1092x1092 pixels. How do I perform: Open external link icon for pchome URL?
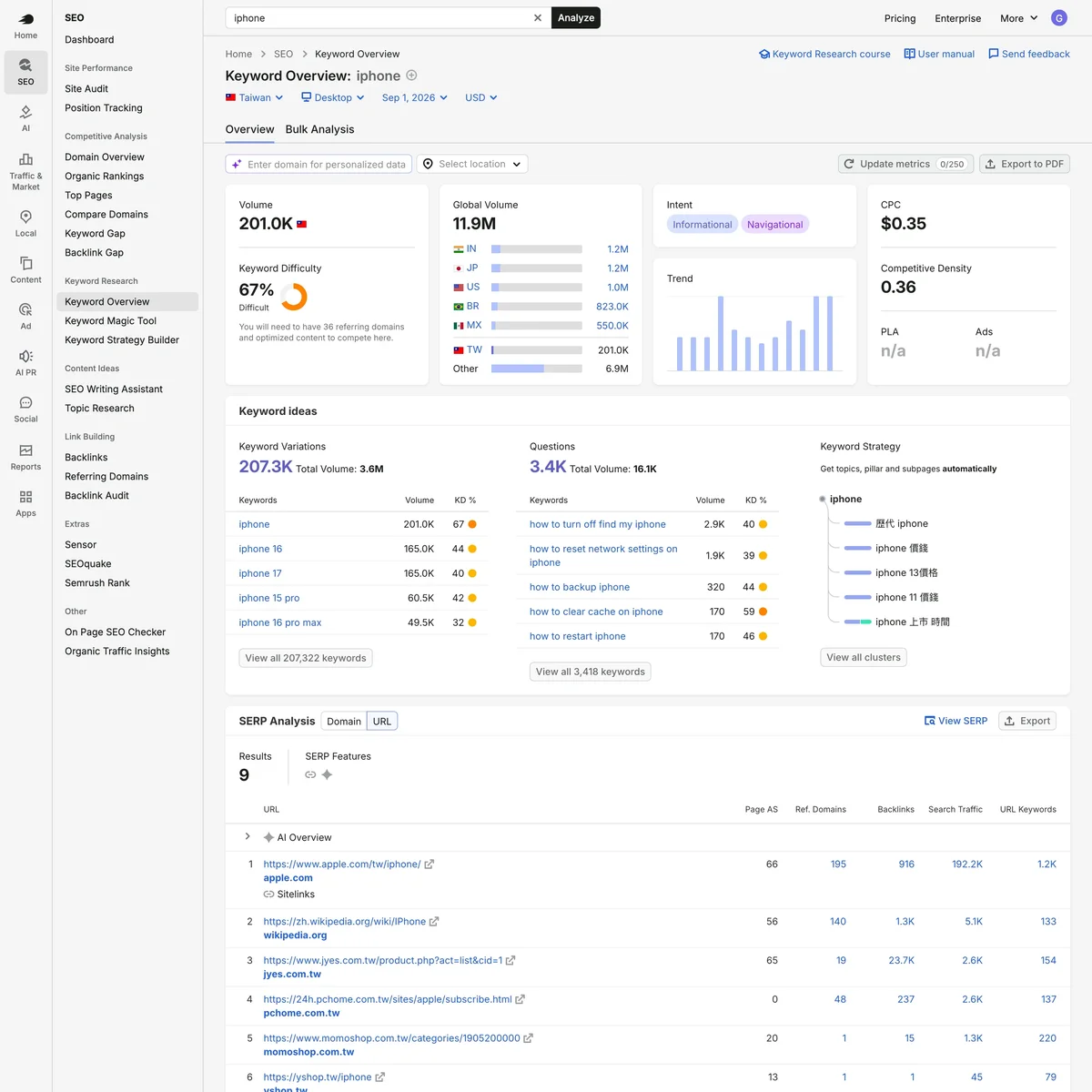coord(520,999)
